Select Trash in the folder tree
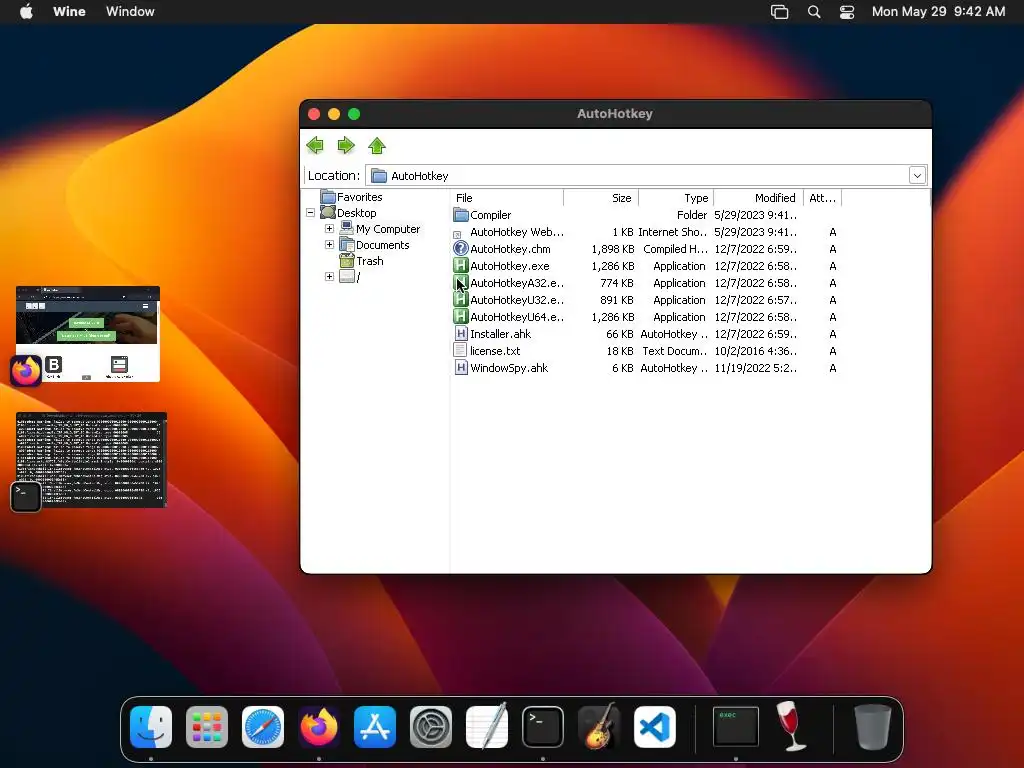The height and width of the screenshot is (768, 1024). (x=370, y=261)
